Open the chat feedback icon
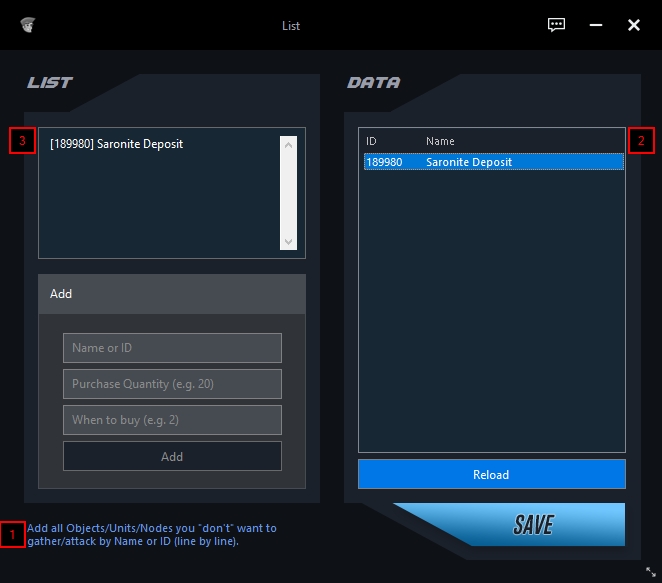Screen dimensions: 662x583 point(557,25)
